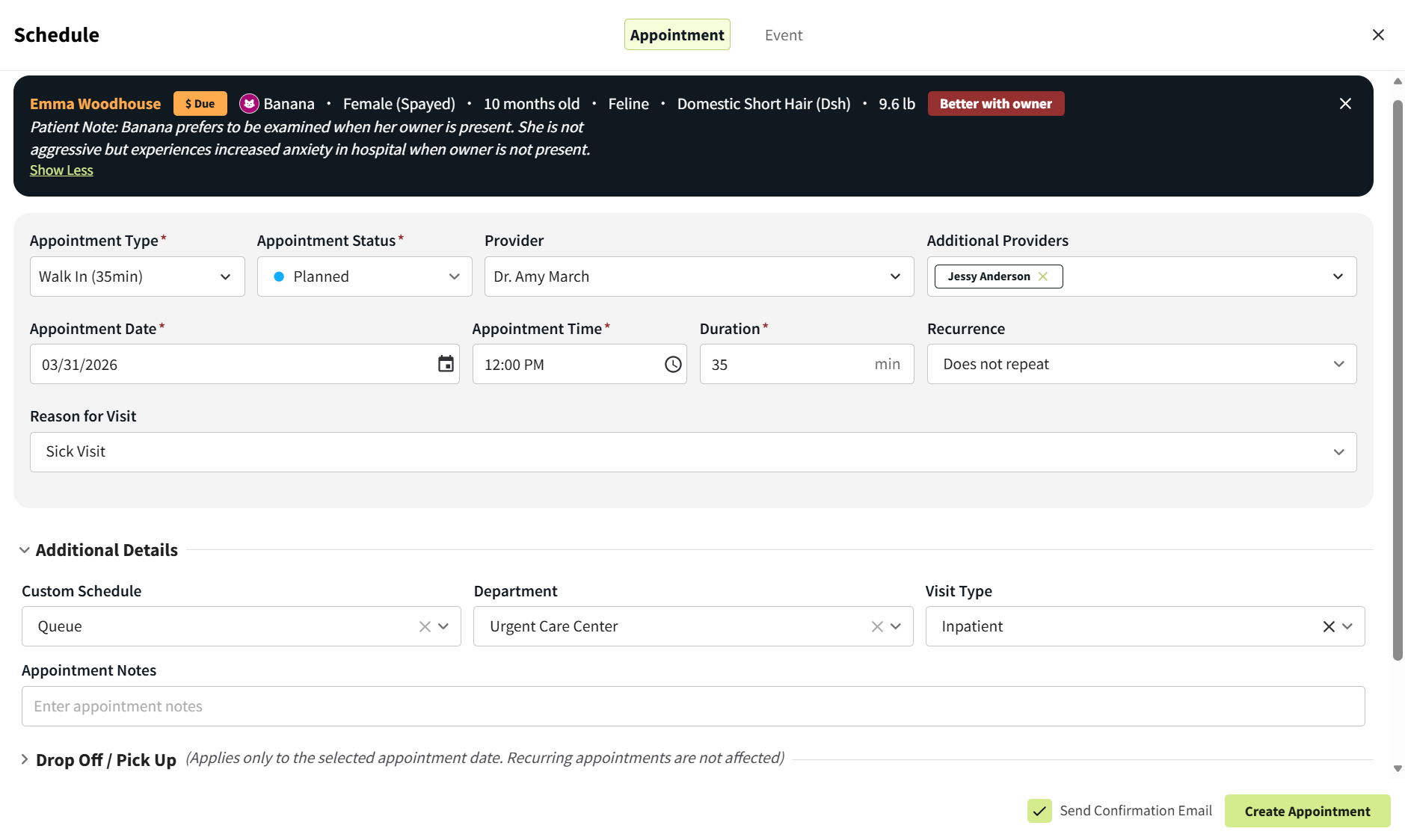
Task: Click the Banana cat avatar icon
Action: 249,104
